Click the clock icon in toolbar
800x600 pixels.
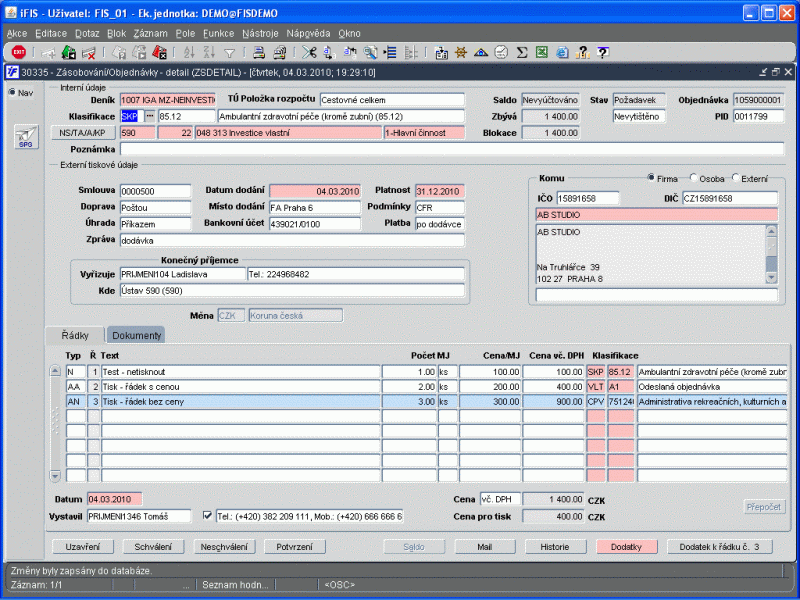pos(501,52)
